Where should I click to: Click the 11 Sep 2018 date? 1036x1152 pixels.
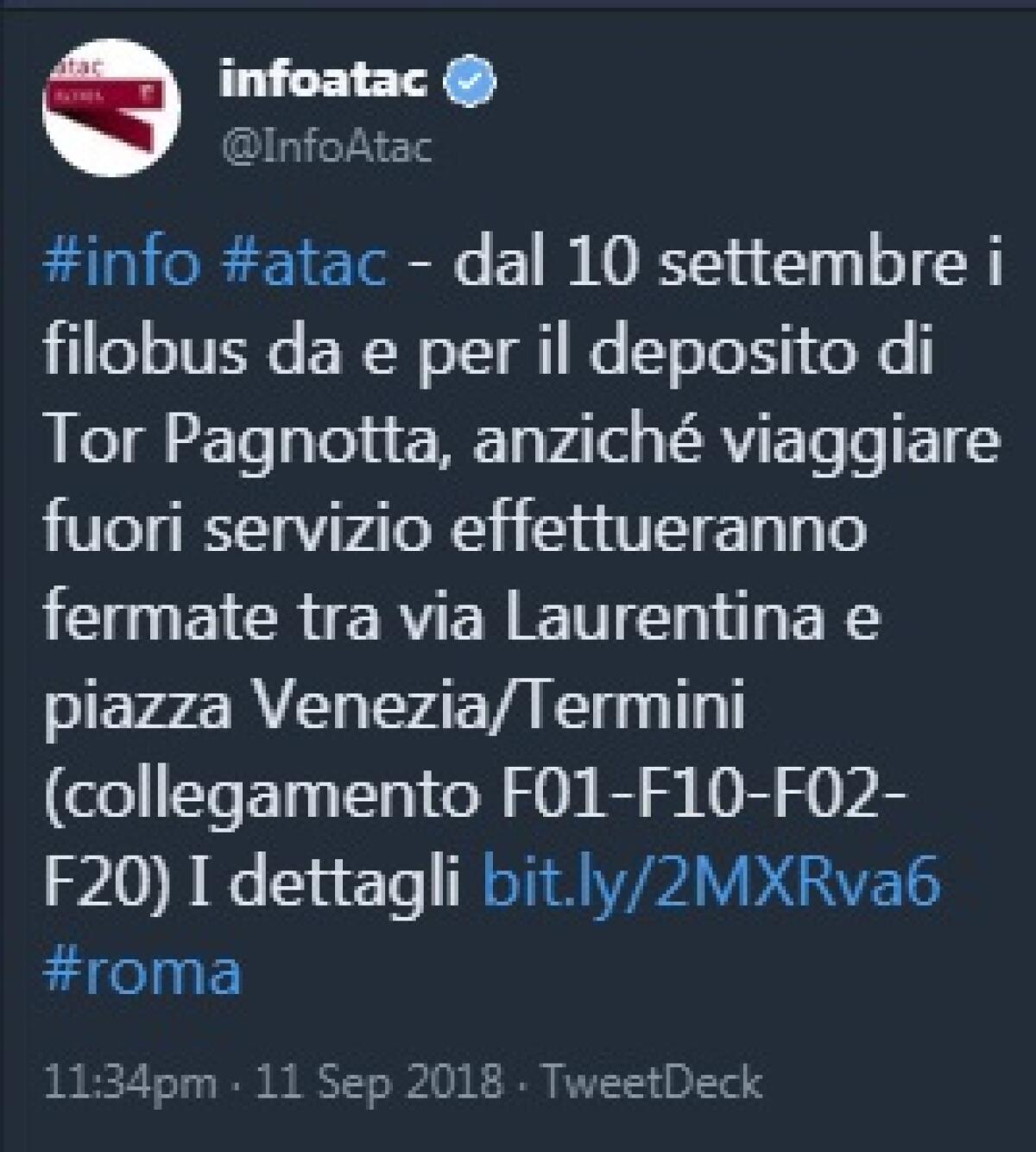pos(380,1083)
